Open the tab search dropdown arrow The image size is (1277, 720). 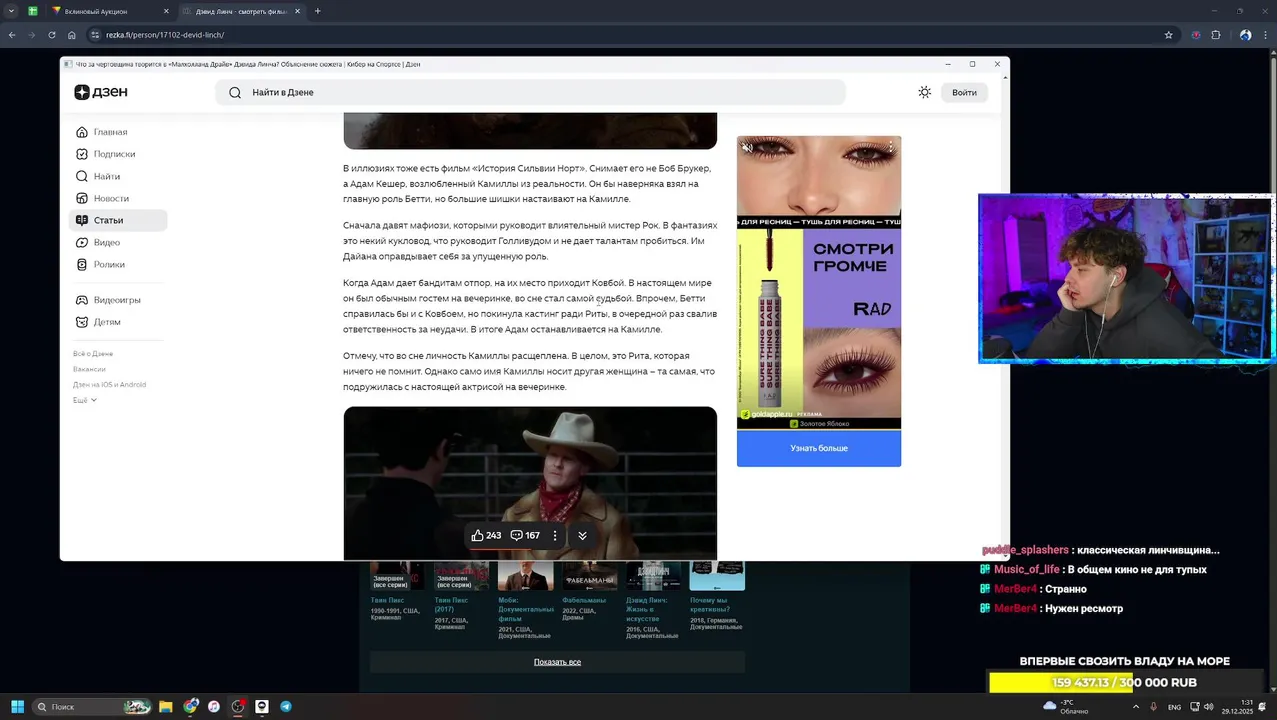[x=11, y=11]
